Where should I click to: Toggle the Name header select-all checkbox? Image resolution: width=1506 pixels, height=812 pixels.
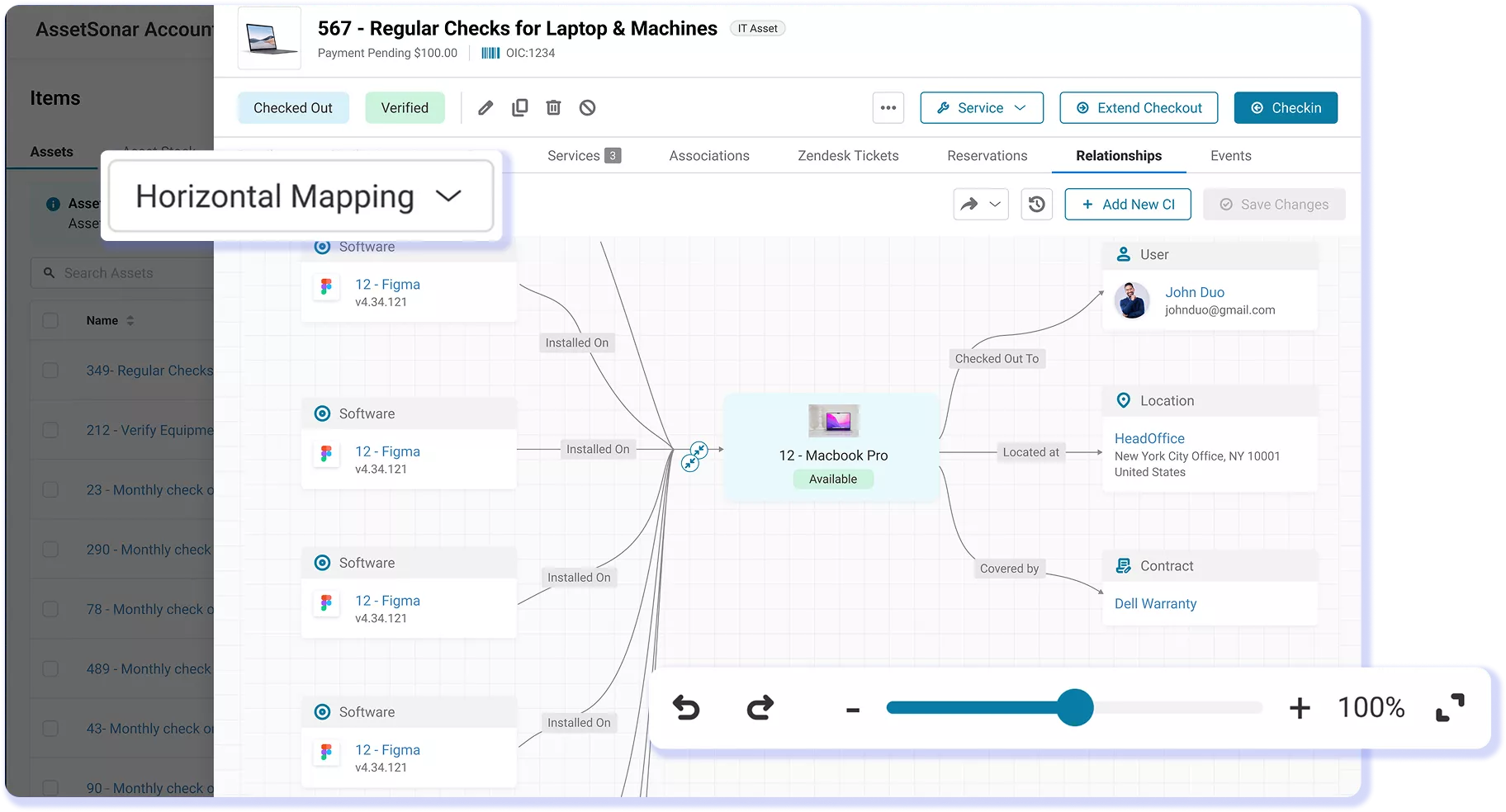[50, 321]
